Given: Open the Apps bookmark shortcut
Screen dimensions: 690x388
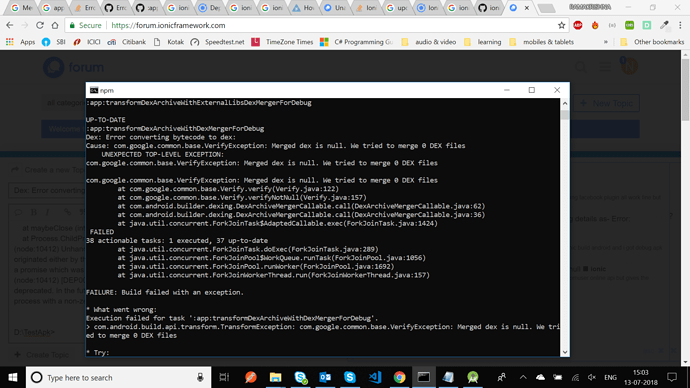Looking at the screenshot, I should click(20, 42).
